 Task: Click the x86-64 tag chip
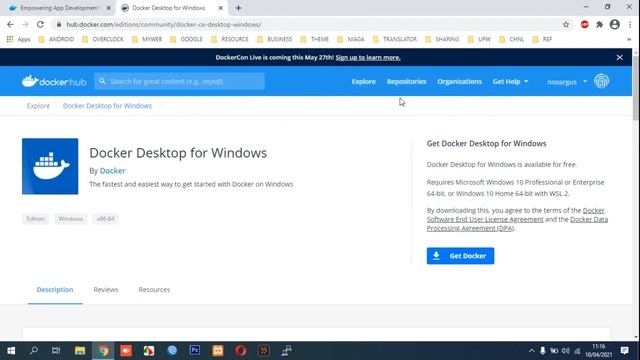[106, 219]
